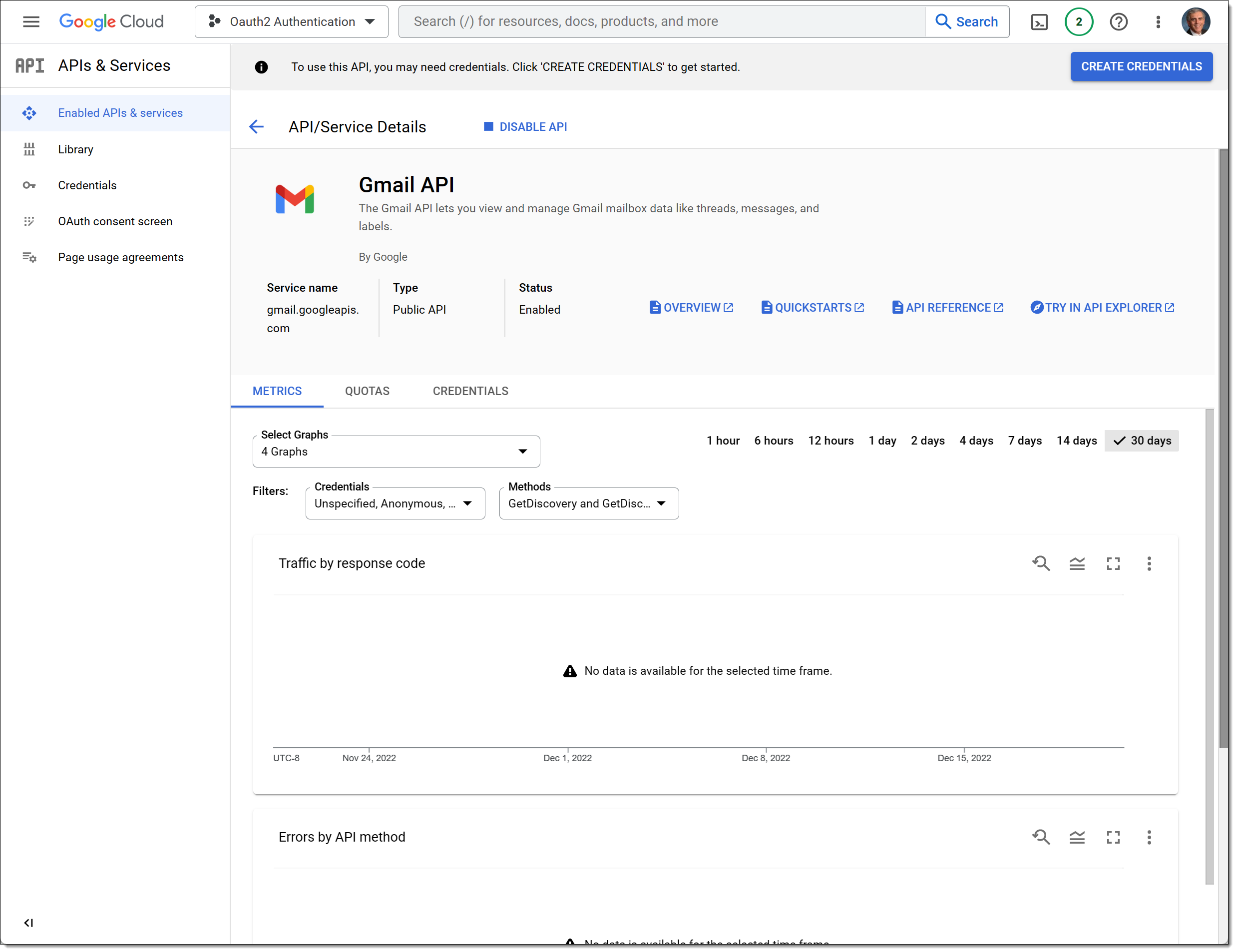Expand Errors by API method chart to fullscreen
This screenshot has width=1236, height=952.
[1113, 837]
